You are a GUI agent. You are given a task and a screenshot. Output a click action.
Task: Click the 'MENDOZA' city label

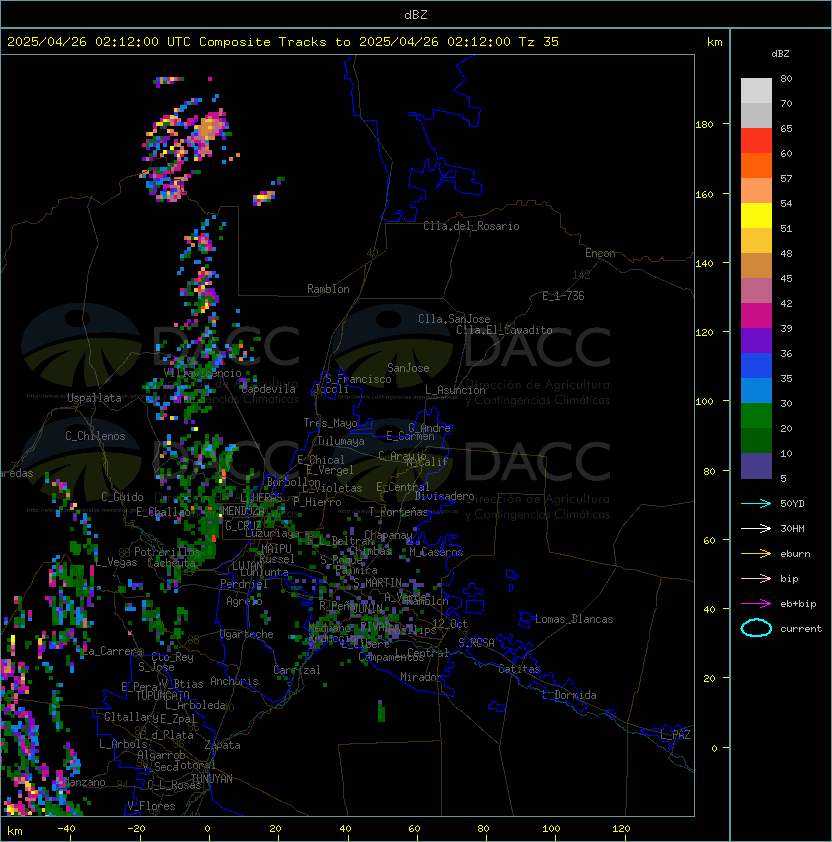coord(243,511)
